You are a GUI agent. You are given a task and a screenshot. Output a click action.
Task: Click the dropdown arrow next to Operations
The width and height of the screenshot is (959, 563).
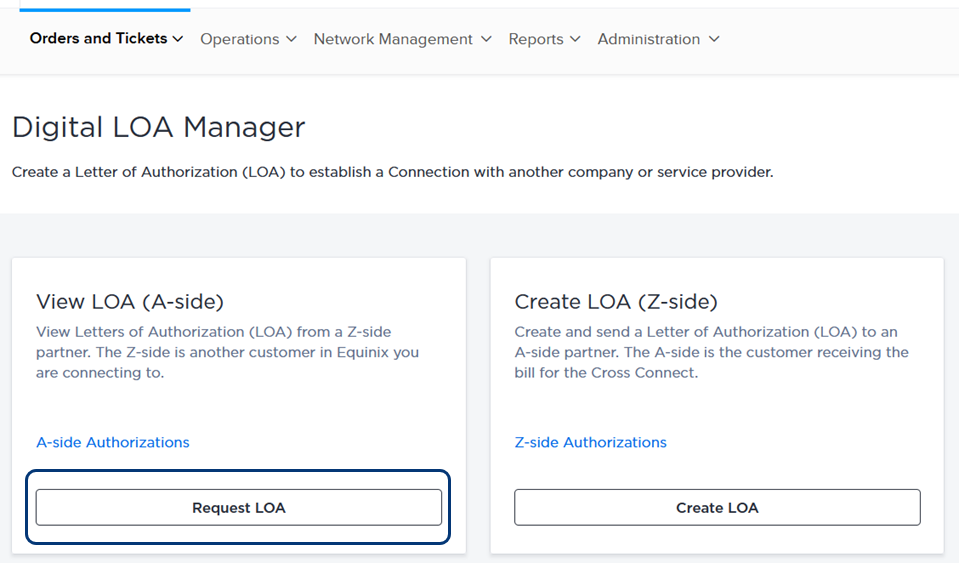292,39
